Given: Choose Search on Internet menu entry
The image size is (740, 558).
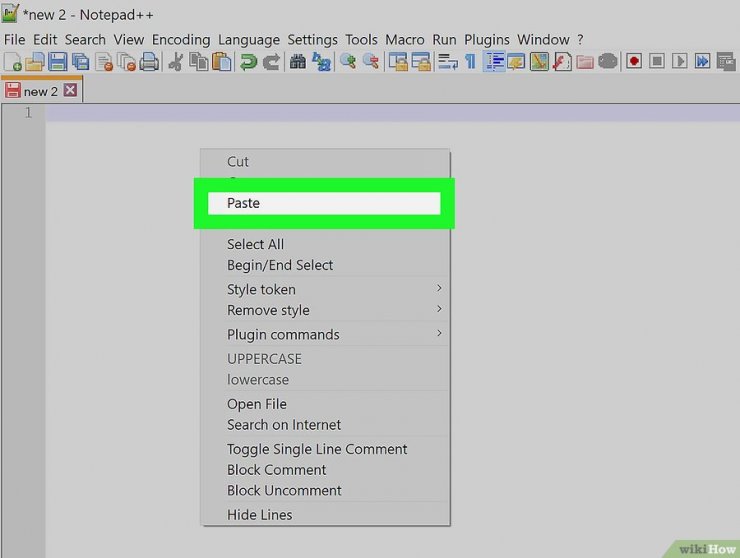Looking at the screenshot, I should click(x=326, y=424).
